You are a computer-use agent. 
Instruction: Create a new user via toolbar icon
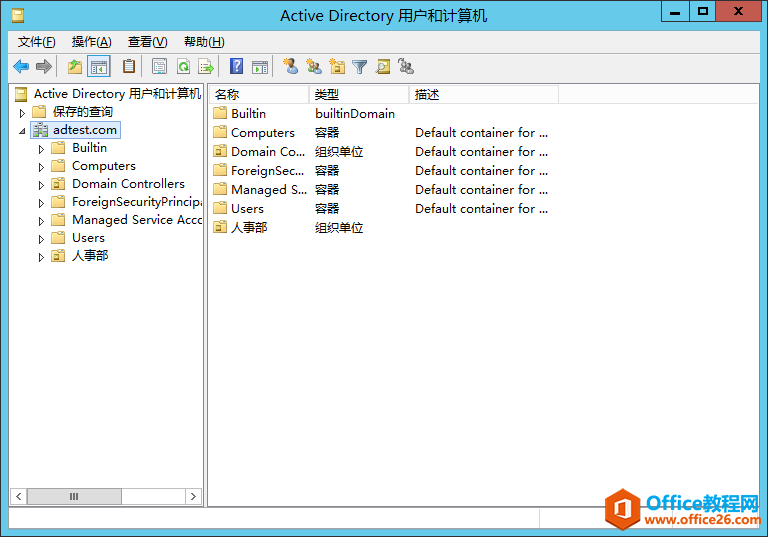tap(290, 66)
